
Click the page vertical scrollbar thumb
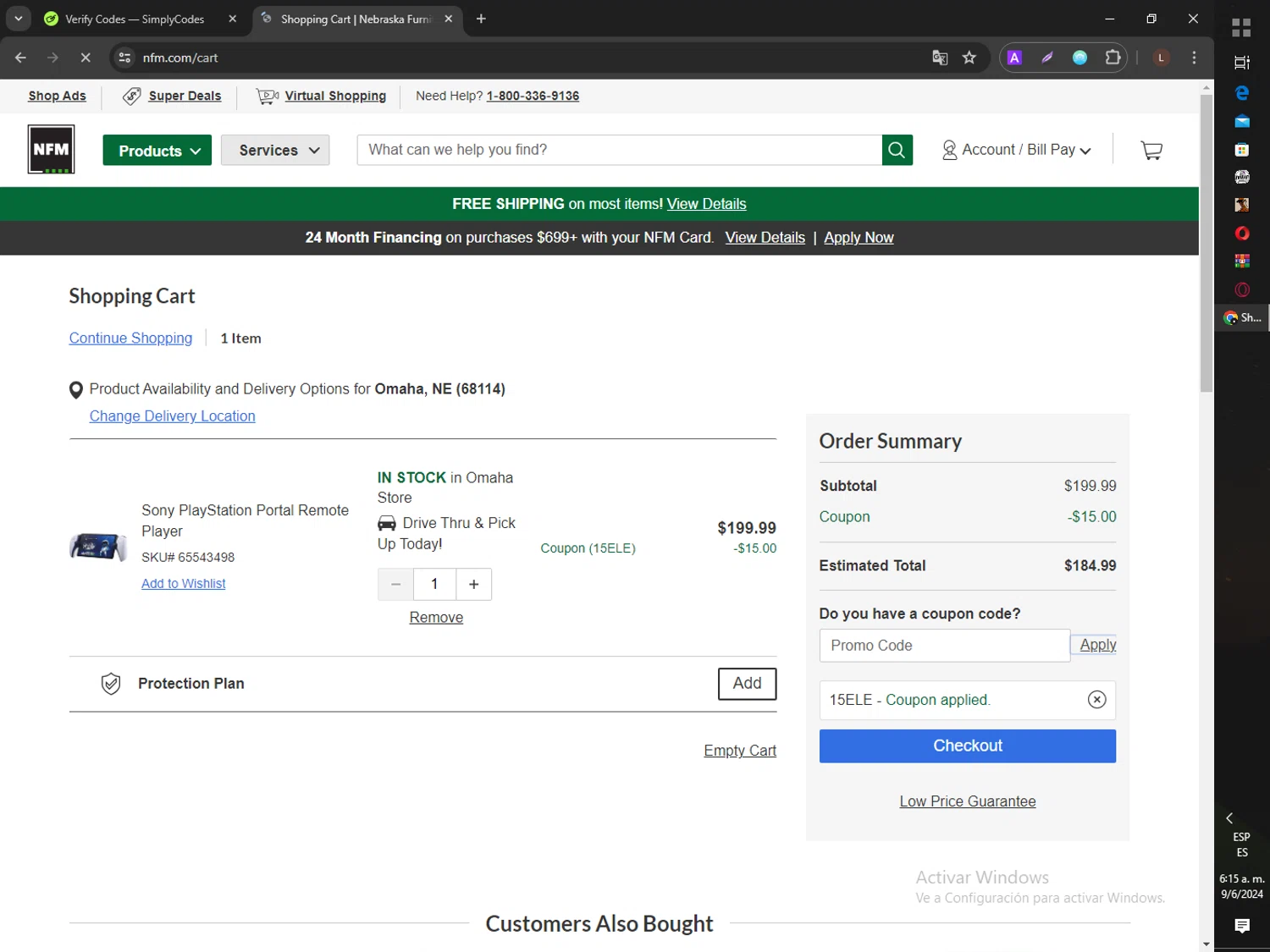click(x=1206, y=244)
